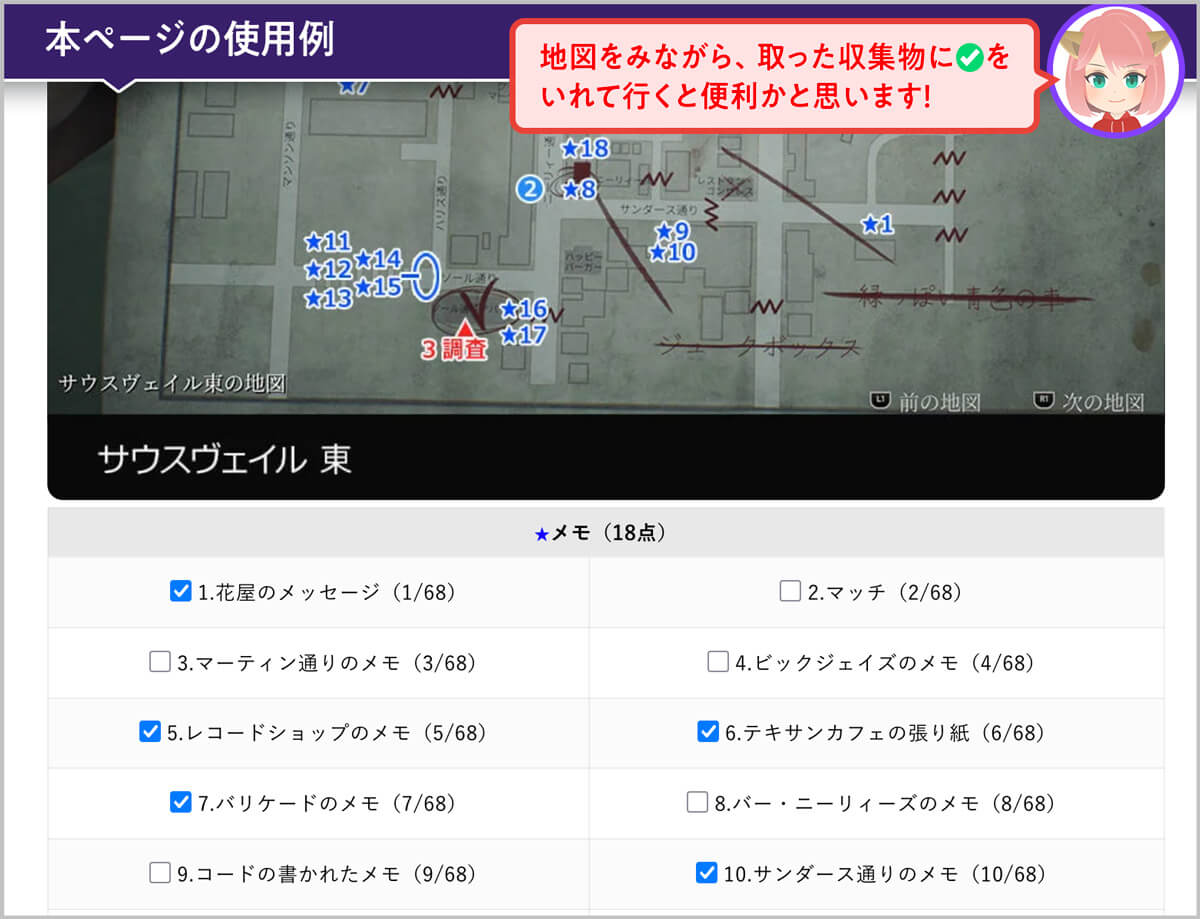
Task: Uncheck the 5.レコードショップのメモ checkbox
Action: coord(149,732)
